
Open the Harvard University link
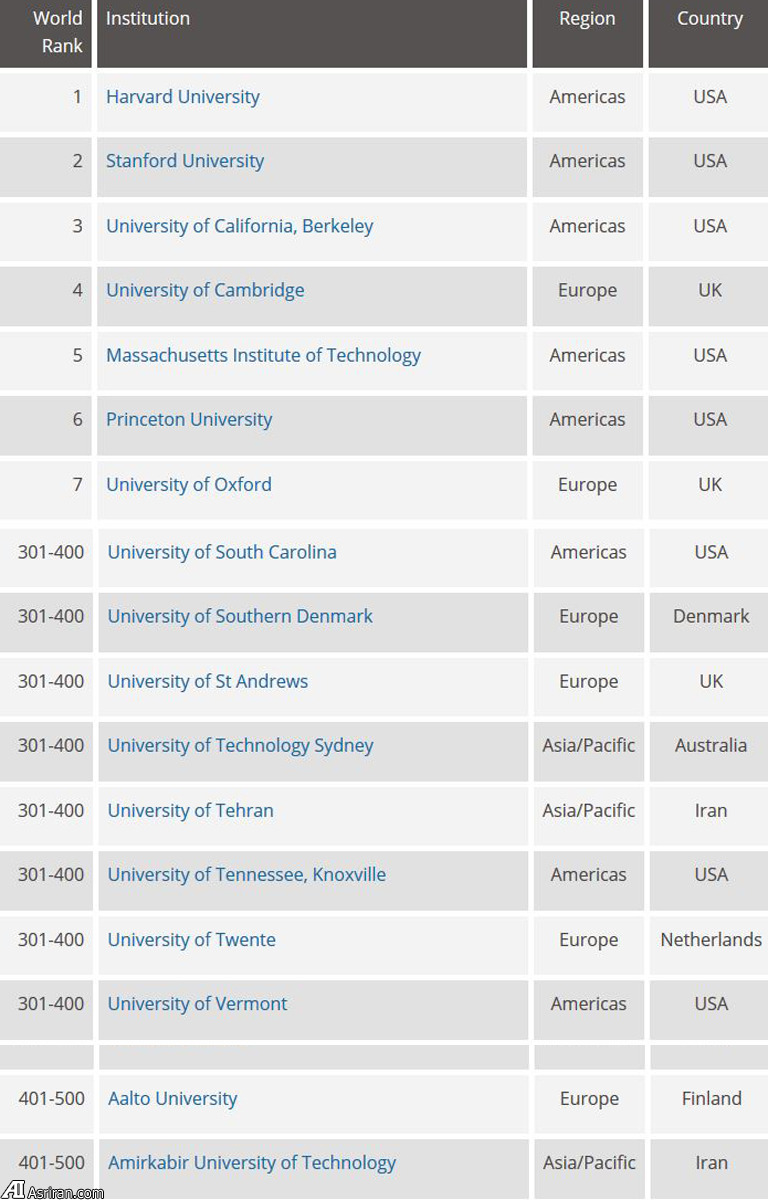183,97
